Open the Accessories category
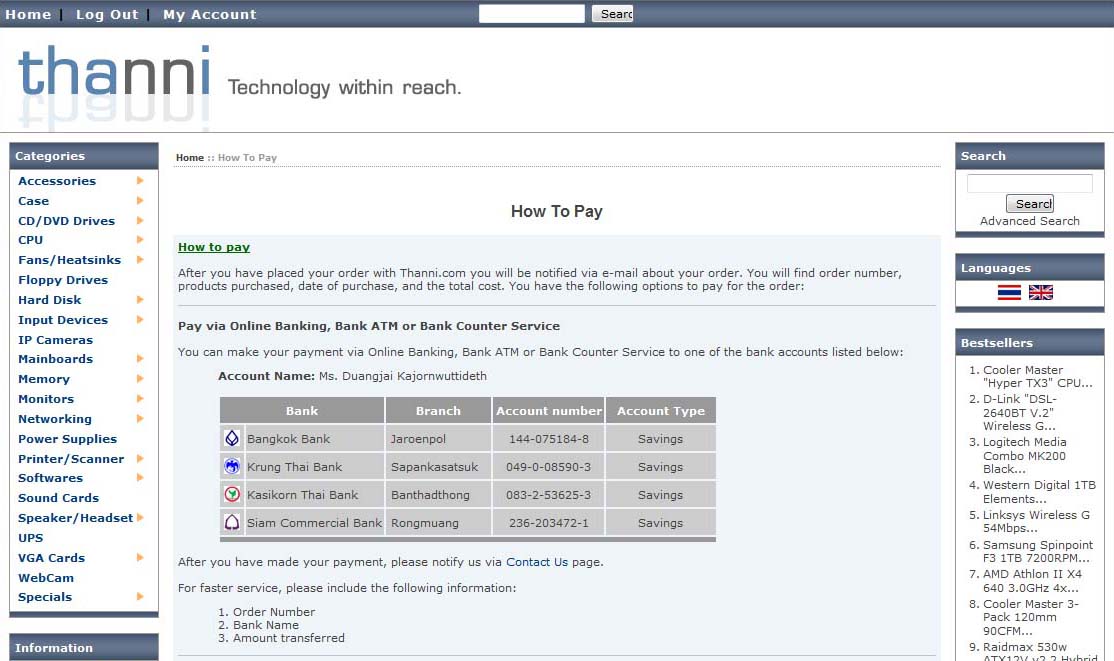The image size is (1114, 661). [x=57, y=181]
